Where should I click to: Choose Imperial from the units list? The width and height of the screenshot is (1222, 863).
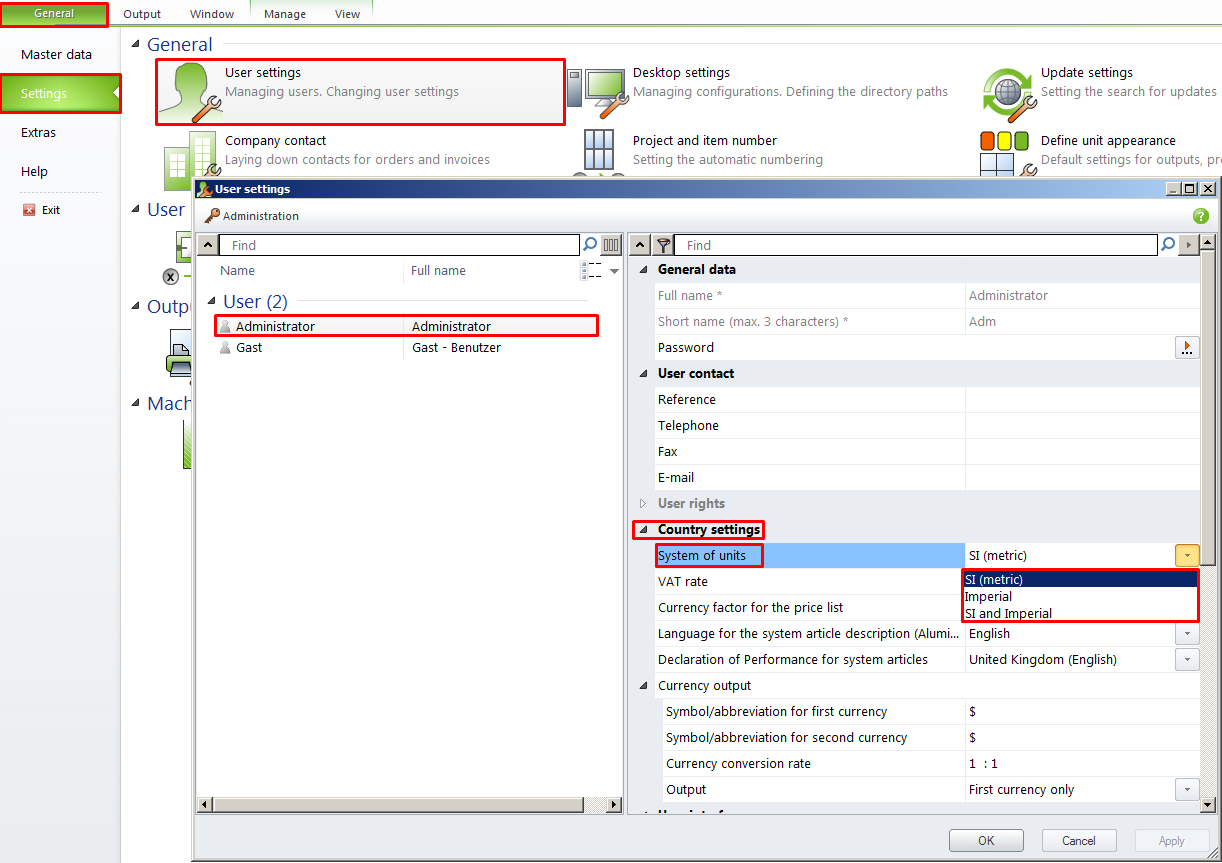tap(988, 597)
